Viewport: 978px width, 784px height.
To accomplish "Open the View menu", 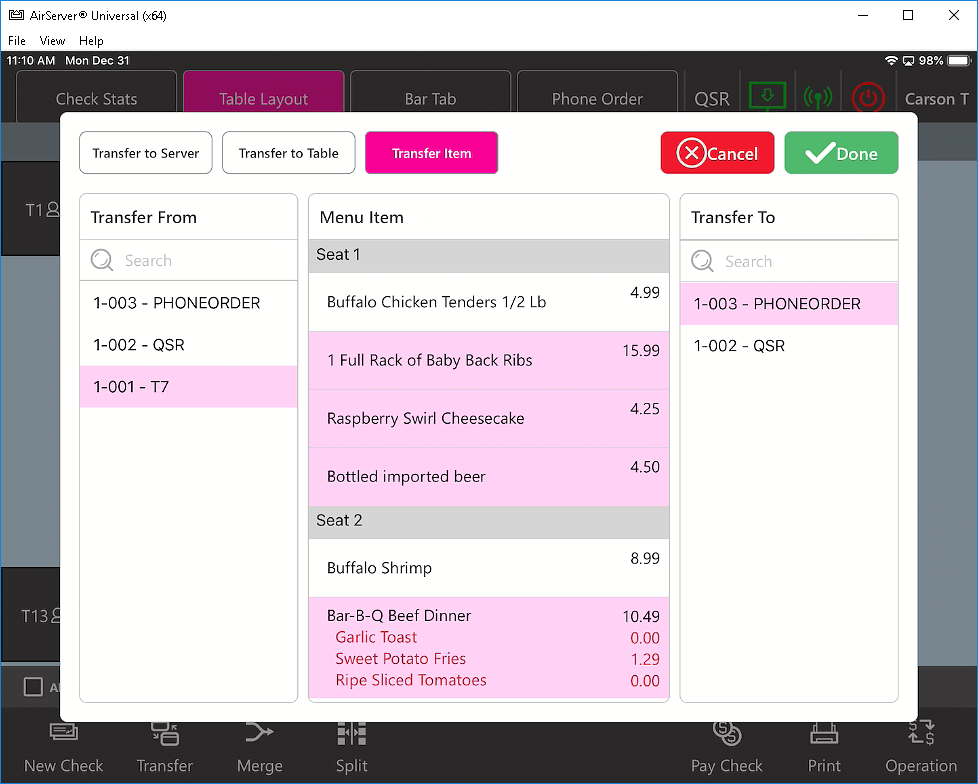I will 52,41.
